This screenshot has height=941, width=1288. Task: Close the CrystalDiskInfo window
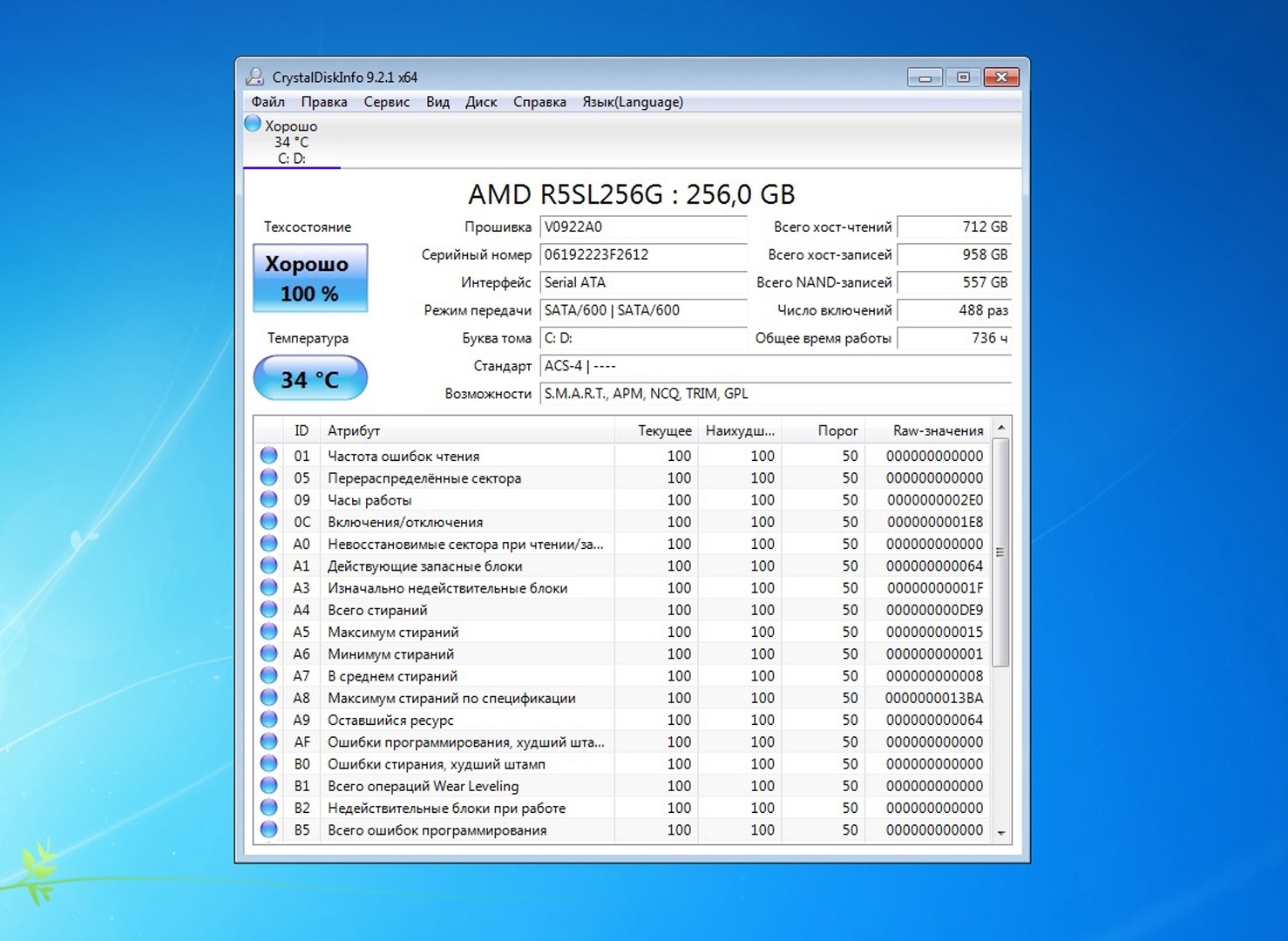(1001, 78)
